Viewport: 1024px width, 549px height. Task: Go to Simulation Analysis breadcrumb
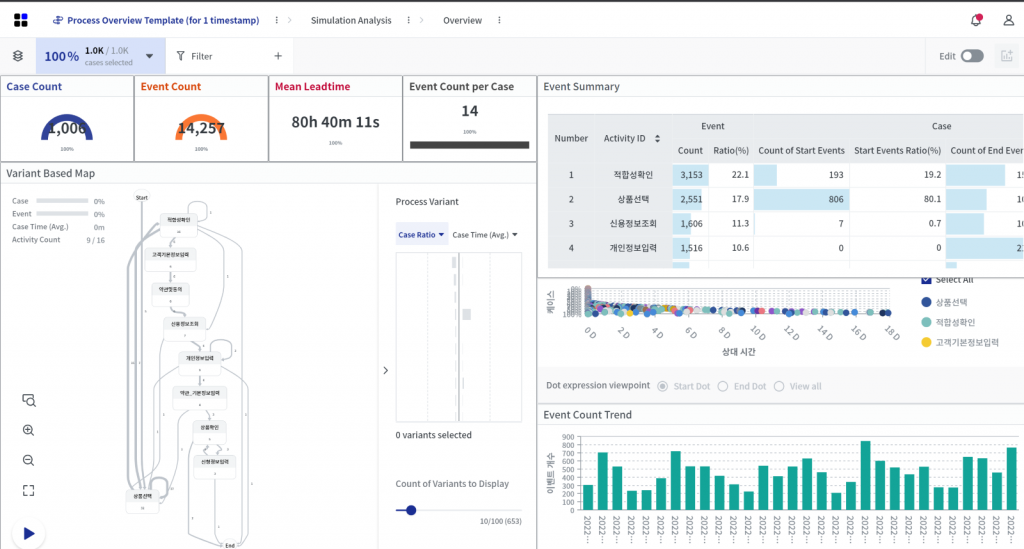click(350, 20)
